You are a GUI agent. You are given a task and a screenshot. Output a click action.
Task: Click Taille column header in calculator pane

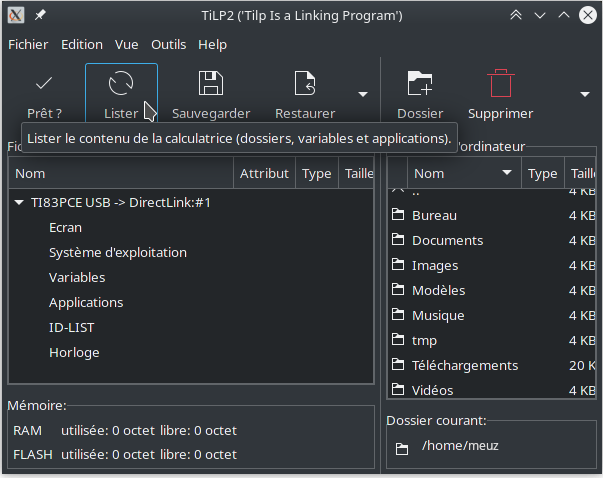point(356,173)
